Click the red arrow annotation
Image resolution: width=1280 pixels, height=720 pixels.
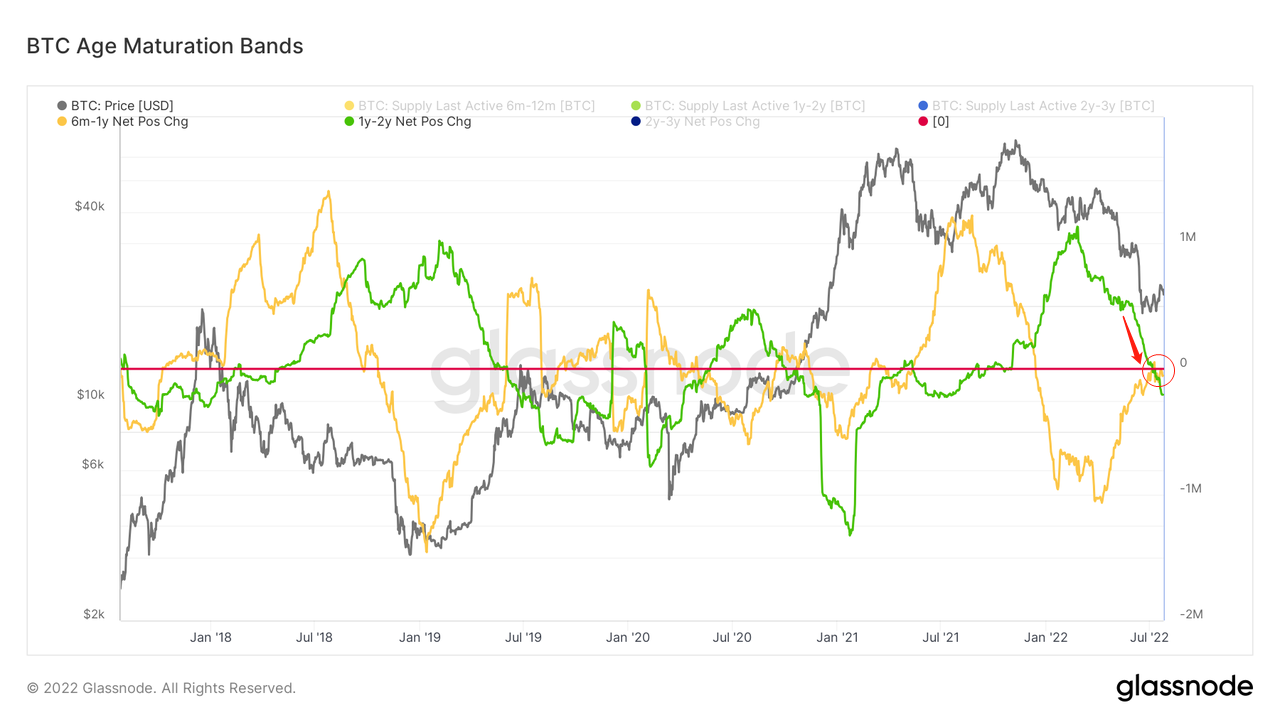coord(1132,339)
